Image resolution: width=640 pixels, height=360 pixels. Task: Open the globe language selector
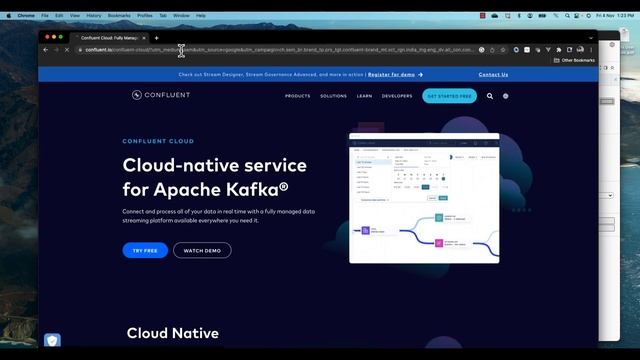coord(505,96)
